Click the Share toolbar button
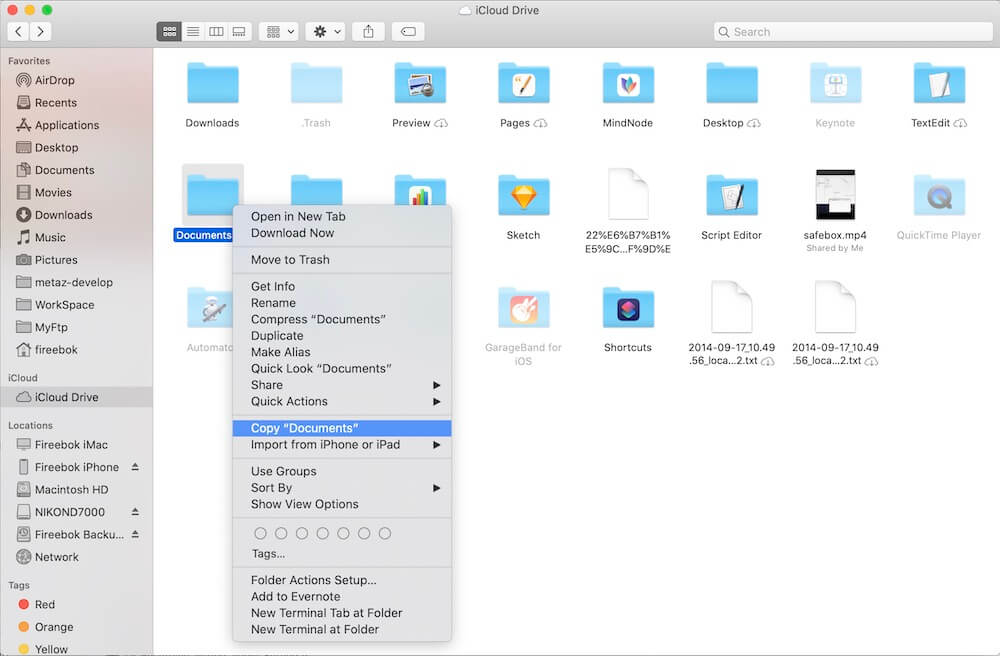This screenshot has height=656, width=1000. [x=368, y=32]
